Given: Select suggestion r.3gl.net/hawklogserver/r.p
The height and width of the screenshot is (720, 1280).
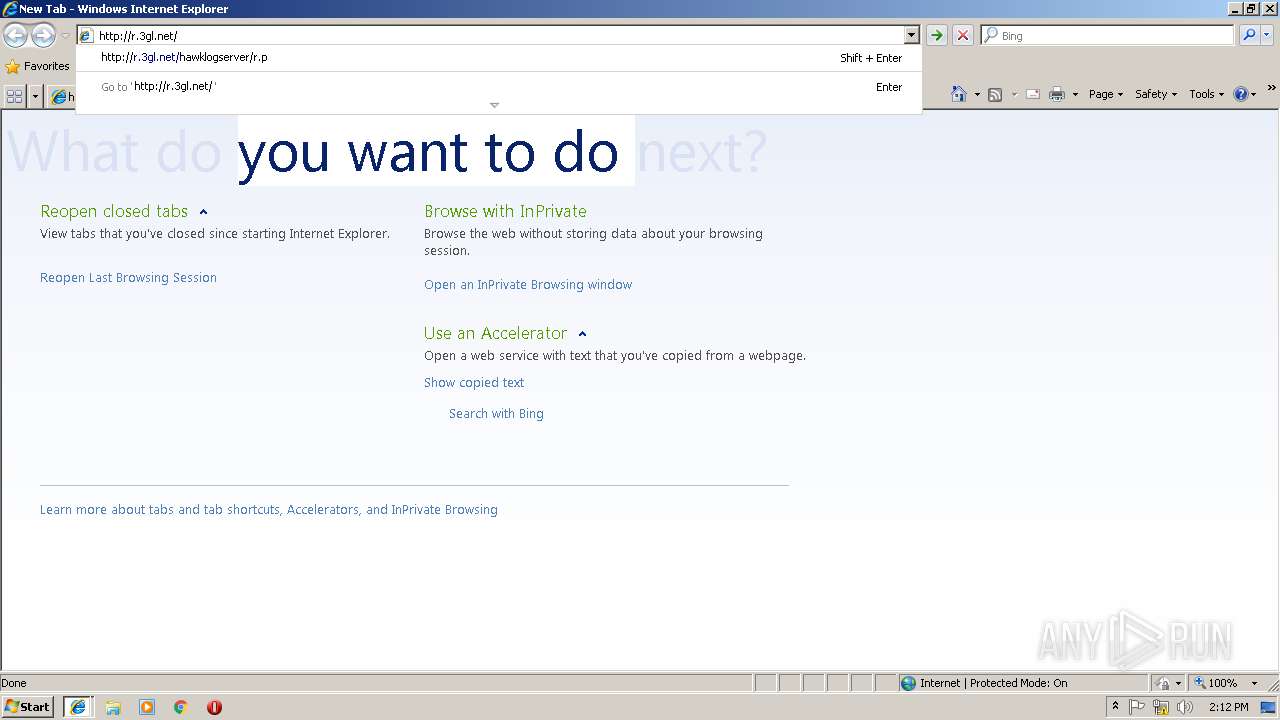Looking at the screenshot, I should pyautogui.click(x=499, y=58).
